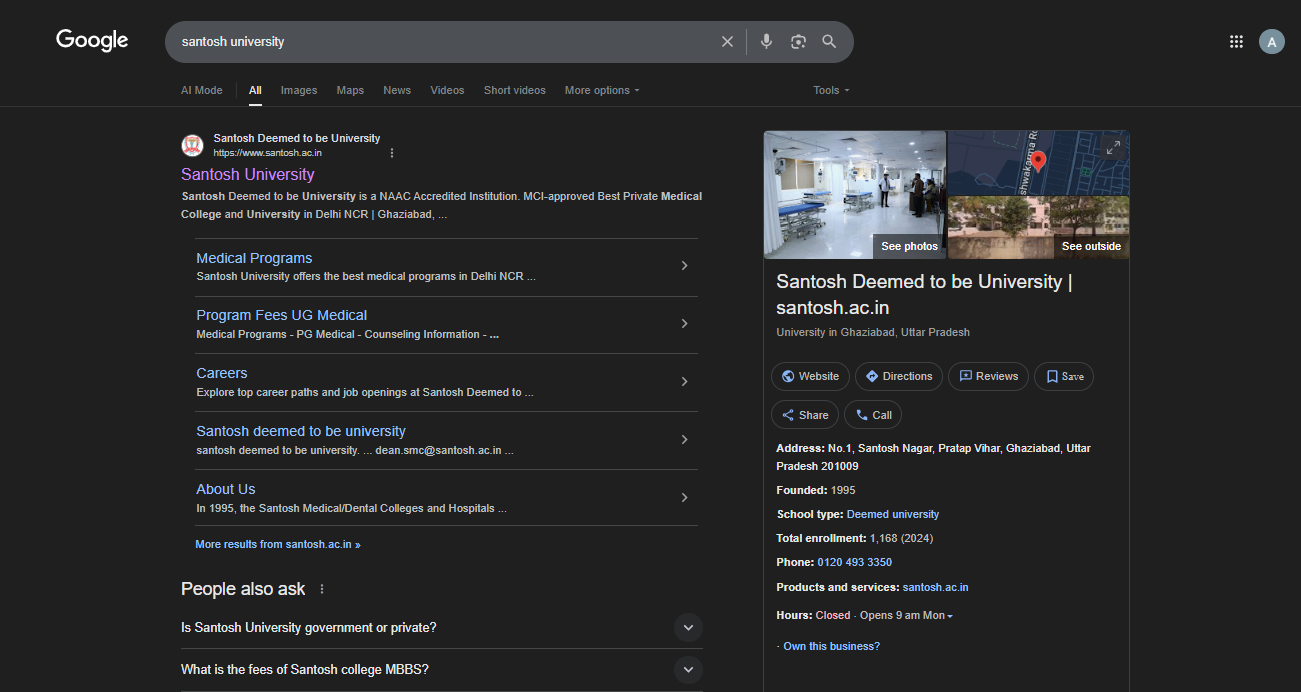
Task: Click the 'See photos' hospital thumbnail
Action: coord(854,194)
